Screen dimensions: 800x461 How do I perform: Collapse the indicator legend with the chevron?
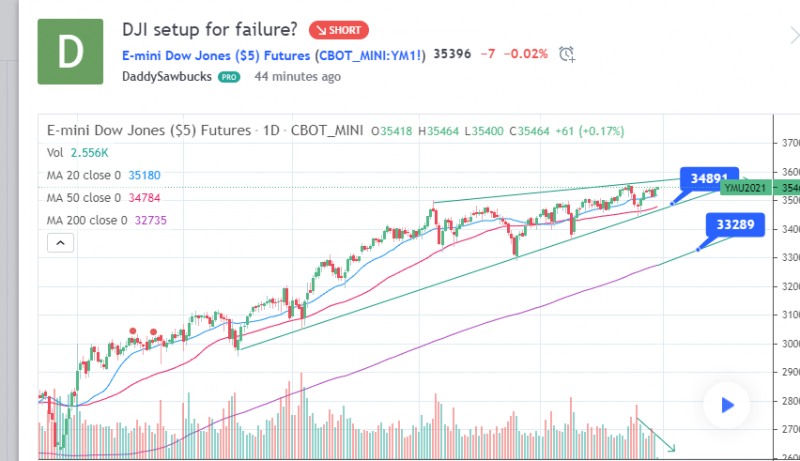pos(59,242)
